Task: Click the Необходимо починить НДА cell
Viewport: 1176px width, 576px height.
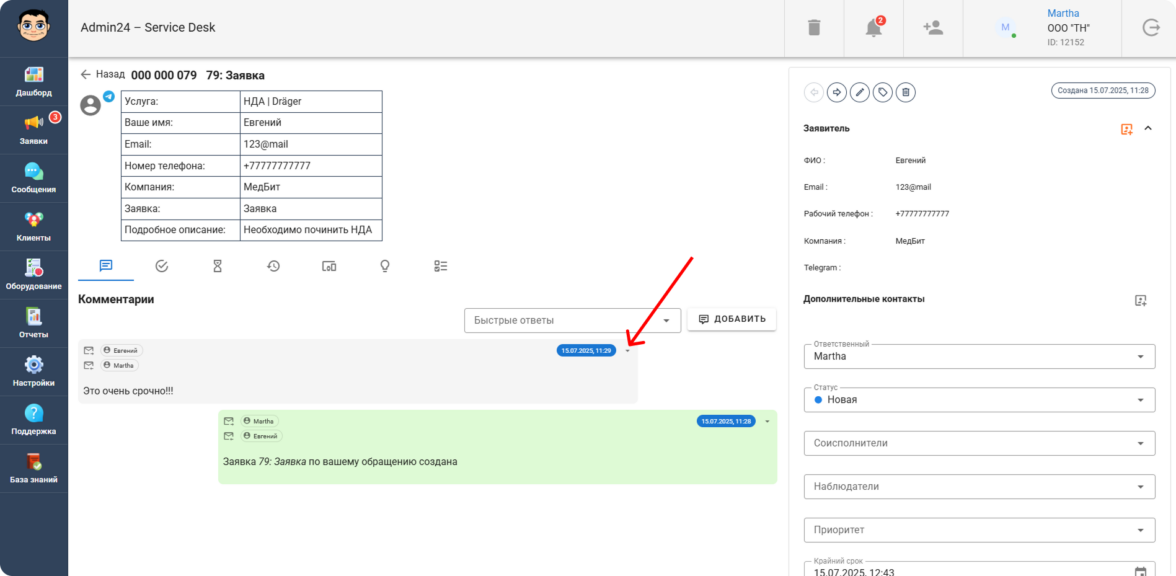Action: tap(311, 230)
